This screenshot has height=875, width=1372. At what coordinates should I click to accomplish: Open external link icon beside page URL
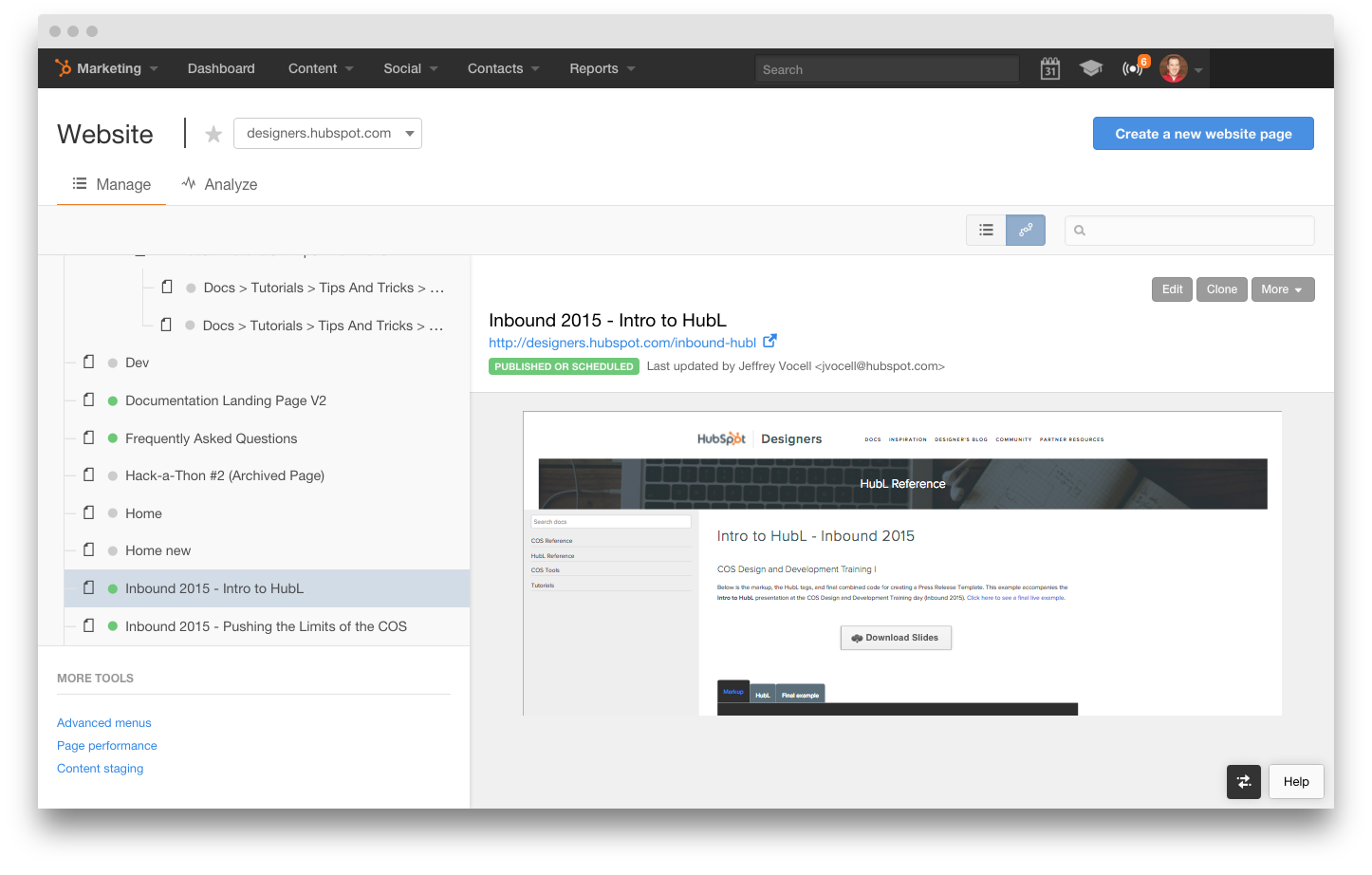pyautogui.click(x=769, y=341)
